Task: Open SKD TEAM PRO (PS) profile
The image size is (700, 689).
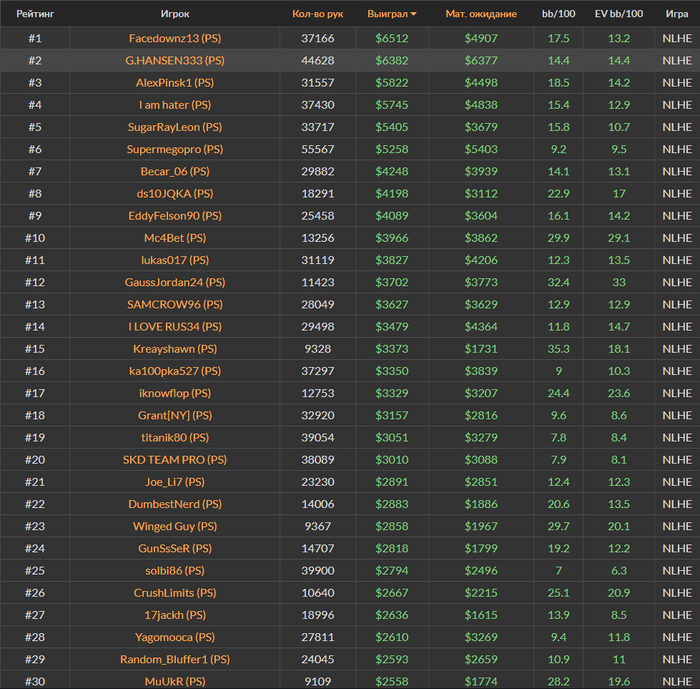Action: pos(175,460)
